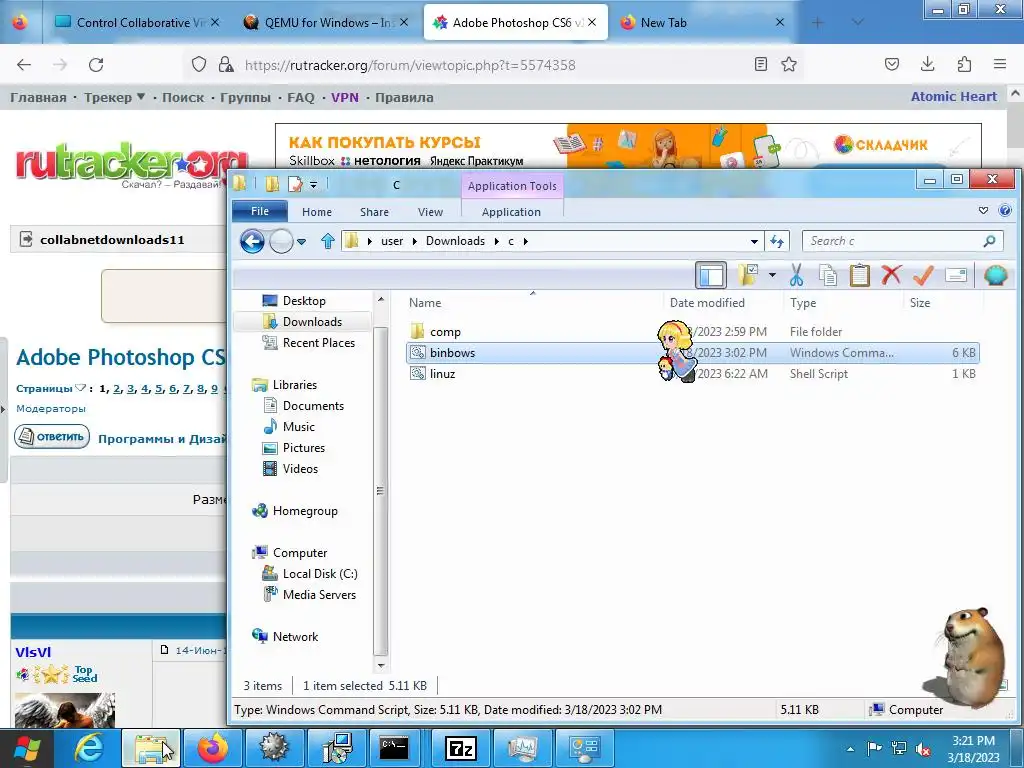Click the VPN link on rutracker

(344, 97)
